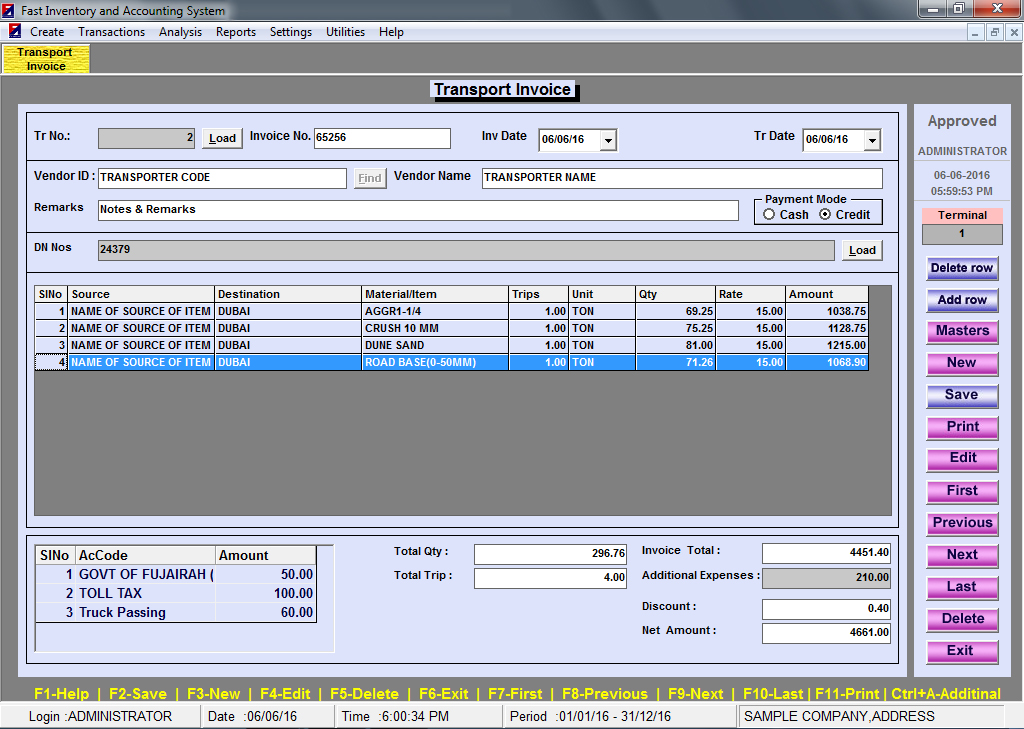Image resolution: width=1024 pixels, height=729 pixels.
Task: Select the Cash payment mode
Action: click(x=769, y=215)
